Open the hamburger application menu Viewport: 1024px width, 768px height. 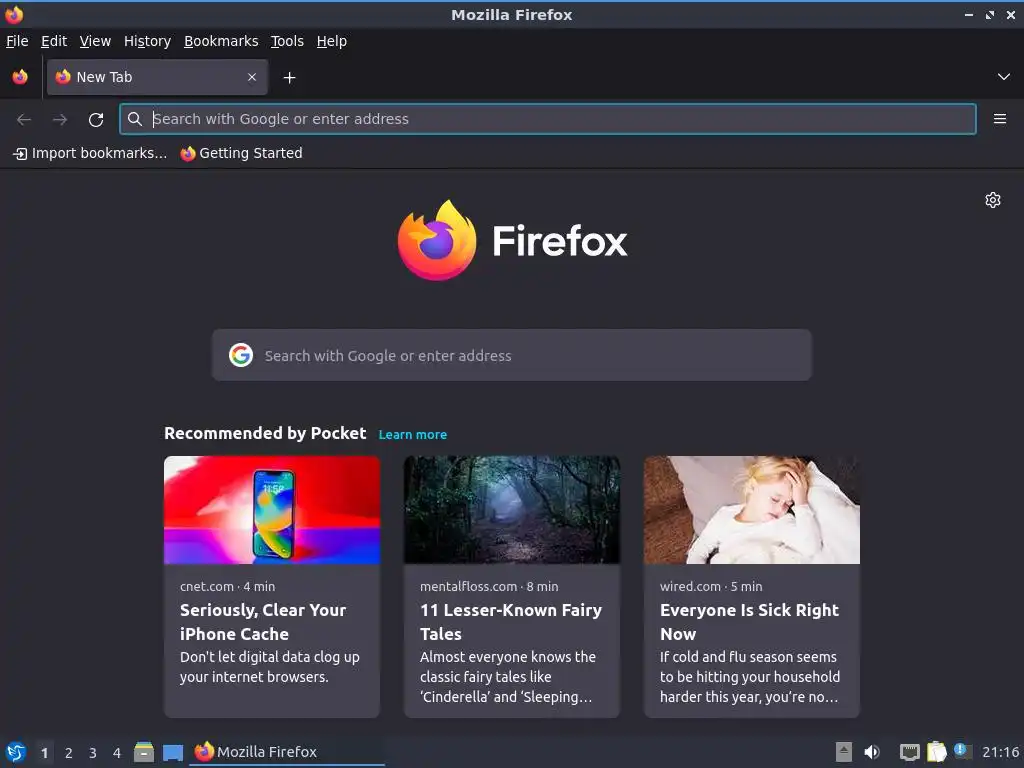point(999,119)
